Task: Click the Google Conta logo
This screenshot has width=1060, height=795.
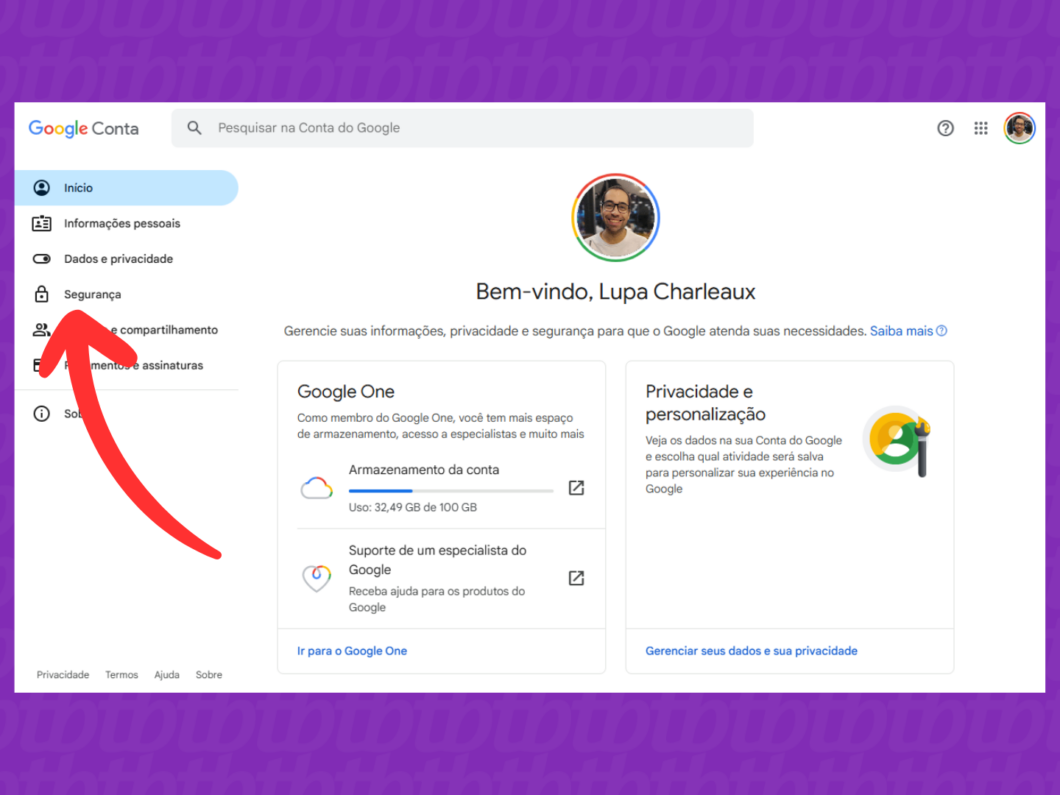Action: pos(83,128)
